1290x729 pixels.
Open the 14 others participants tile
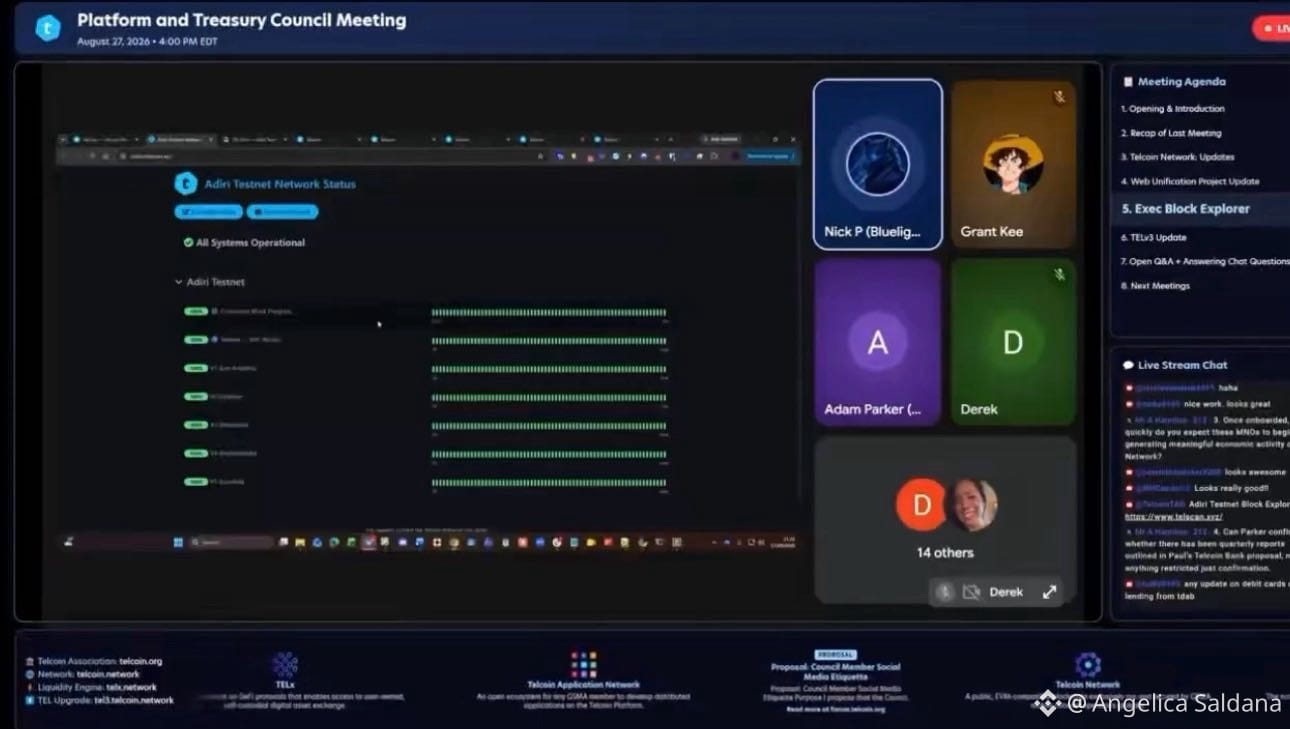point(945,519)
